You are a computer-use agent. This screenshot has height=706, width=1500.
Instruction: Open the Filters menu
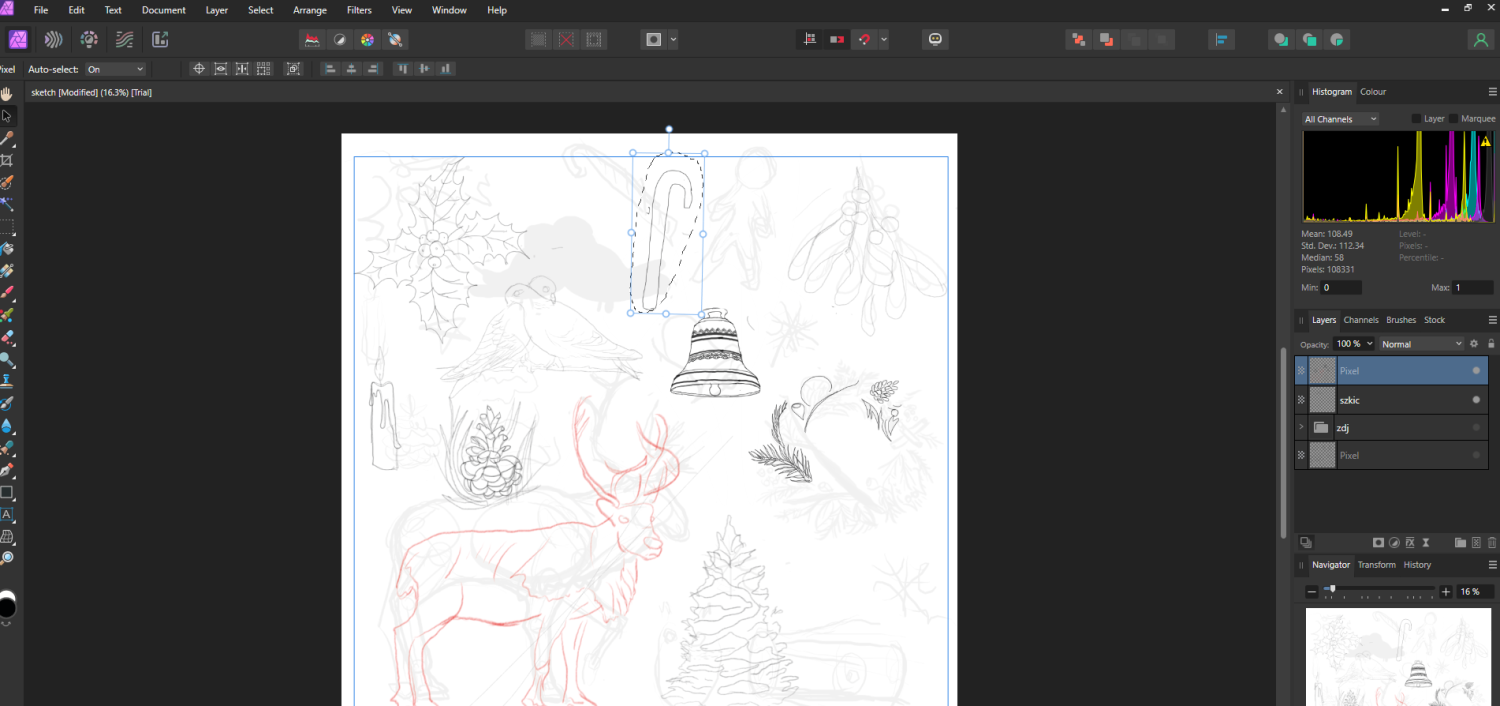click(359, 10)
